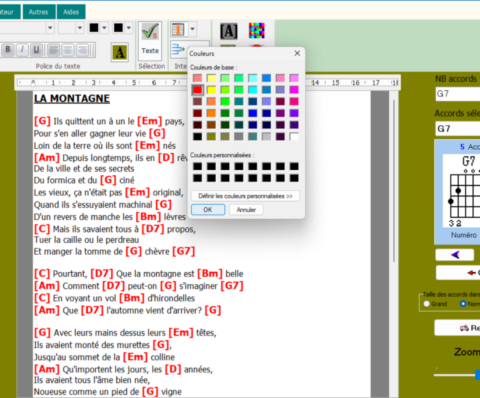Confirm color with the OK button
The height and width of the screenshot is (398, 480).
pos(208,210)
